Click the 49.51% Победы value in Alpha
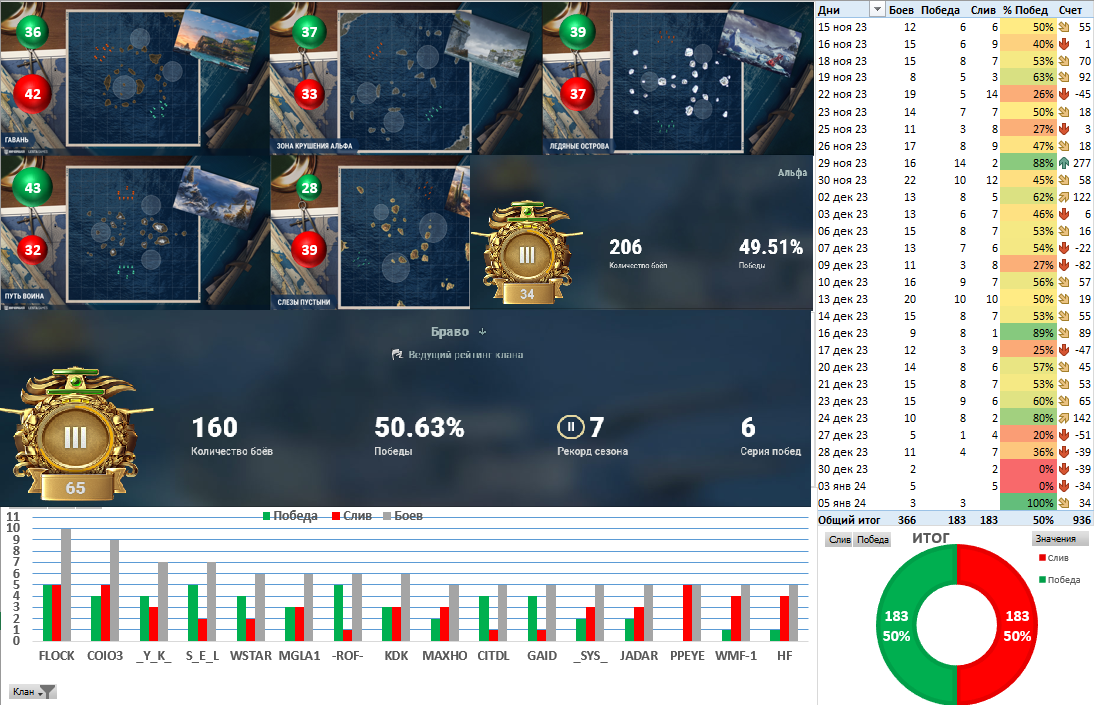This screenshot has height=705, width=1094. (x=771, y=247)
